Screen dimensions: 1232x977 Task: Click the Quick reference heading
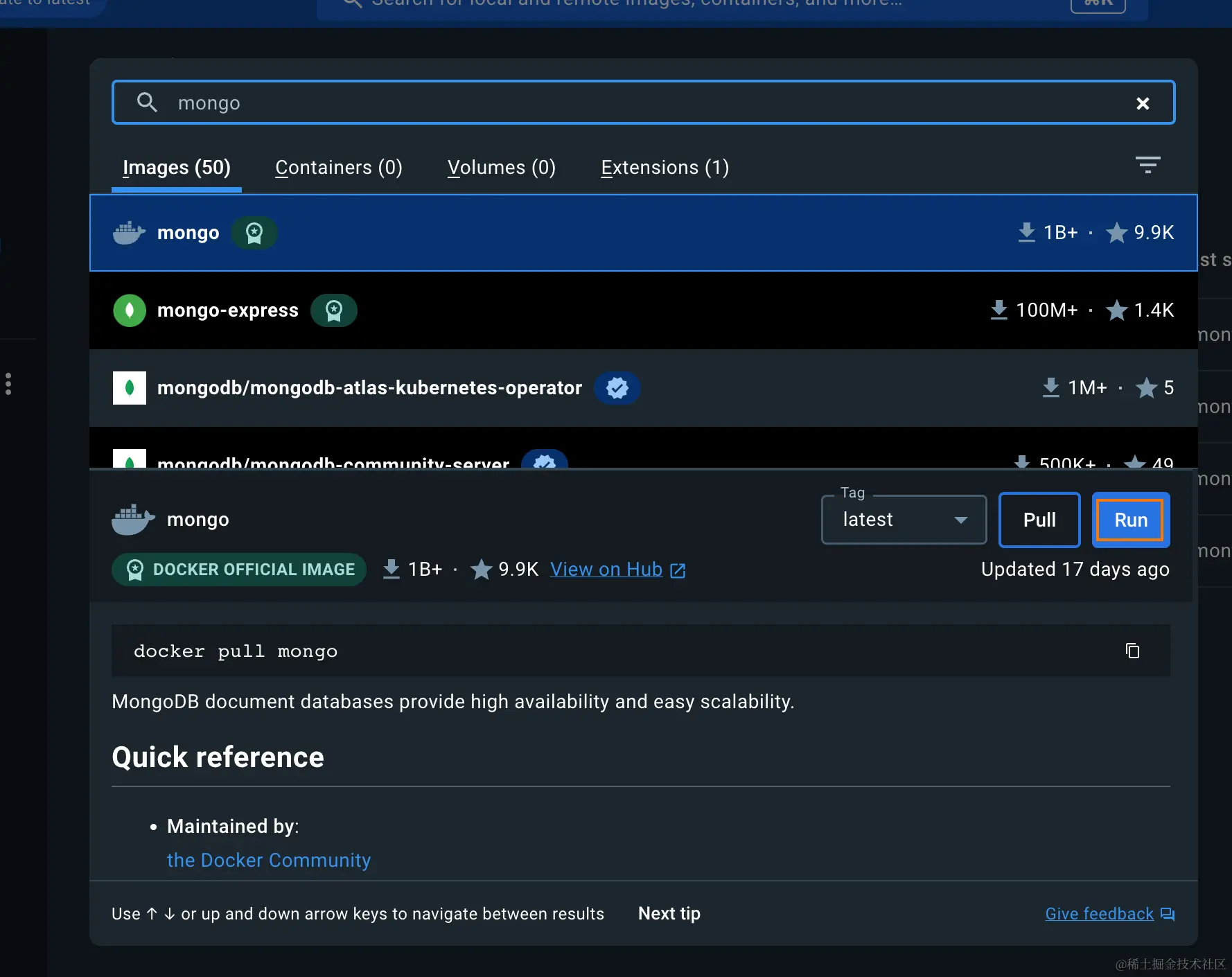[218, 757]
